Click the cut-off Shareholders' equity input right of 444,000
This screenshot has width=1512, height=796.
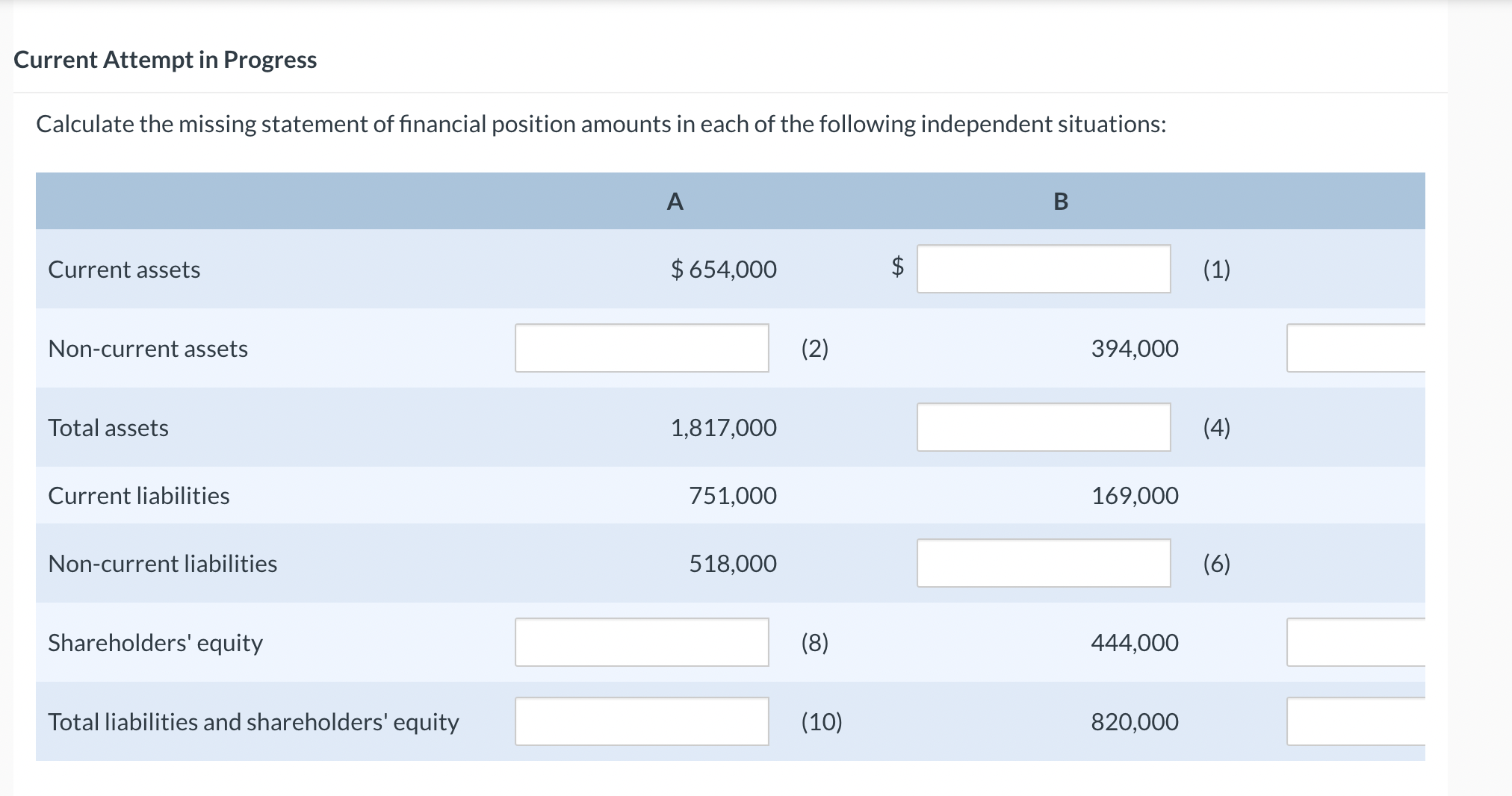1355,642
